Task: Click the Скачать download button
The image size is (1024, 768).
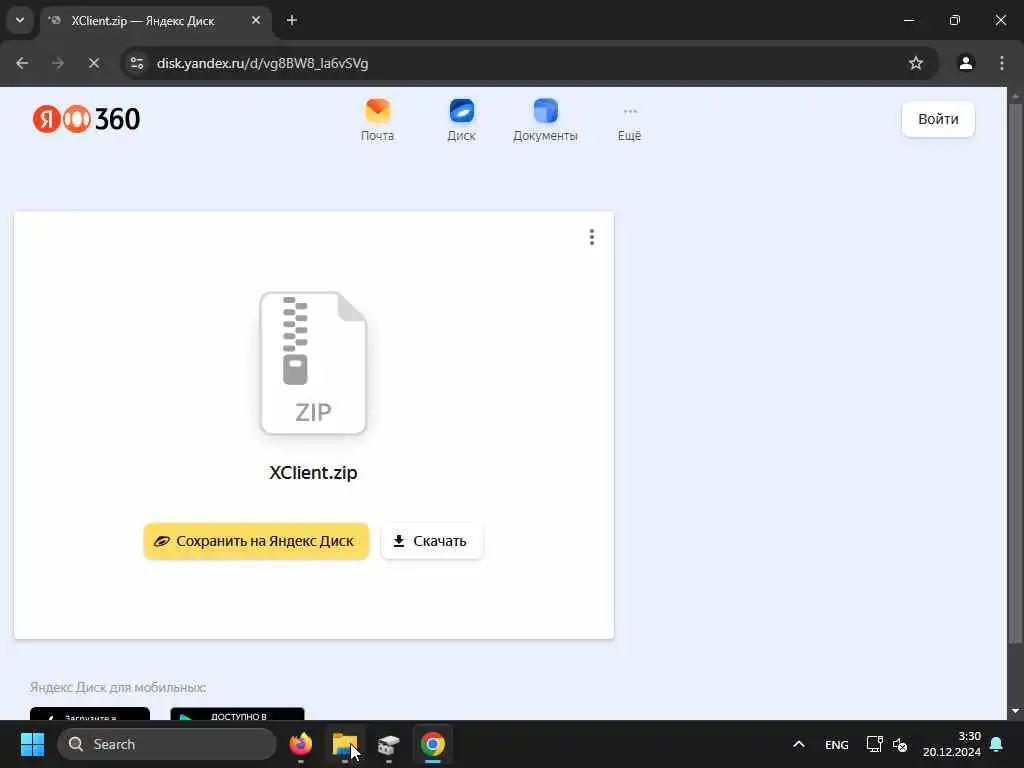Action: pos(432,541)
